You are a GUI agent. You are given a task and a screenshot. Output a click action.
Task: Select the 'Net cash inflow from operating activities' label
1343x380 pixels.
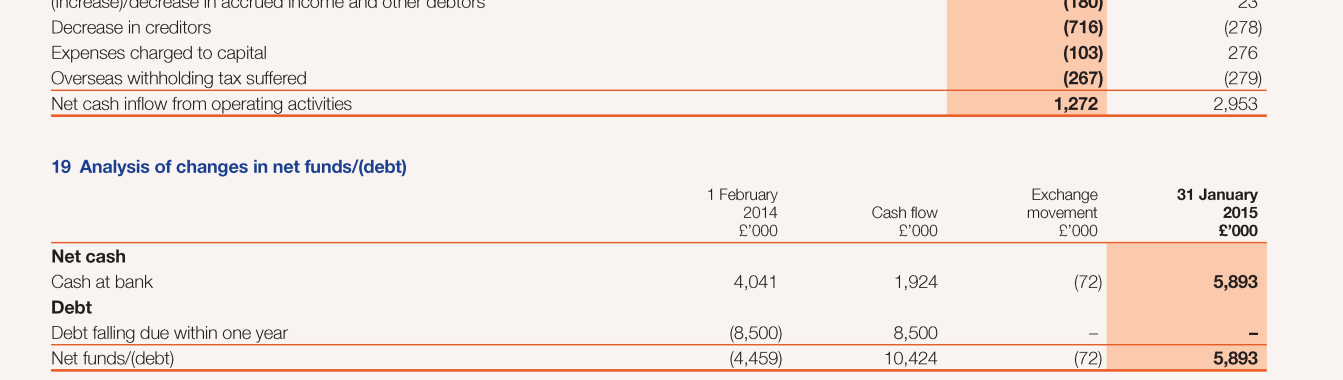coord(201,103)
